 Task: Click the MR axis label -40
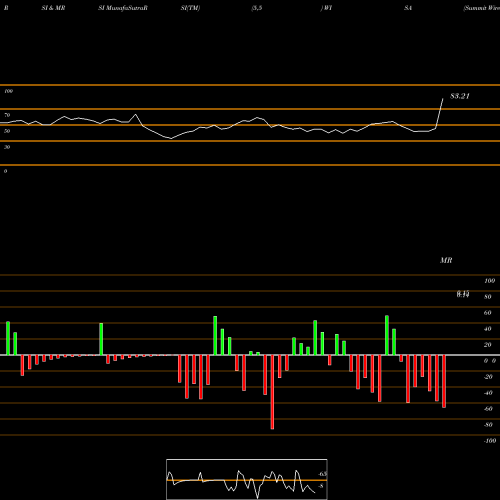point(488,393)
